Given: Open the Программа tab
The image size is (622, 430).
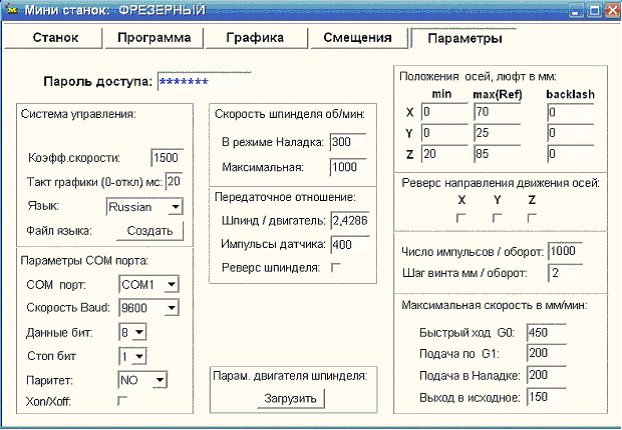Looking at the screenshot, I should [154, 38].
